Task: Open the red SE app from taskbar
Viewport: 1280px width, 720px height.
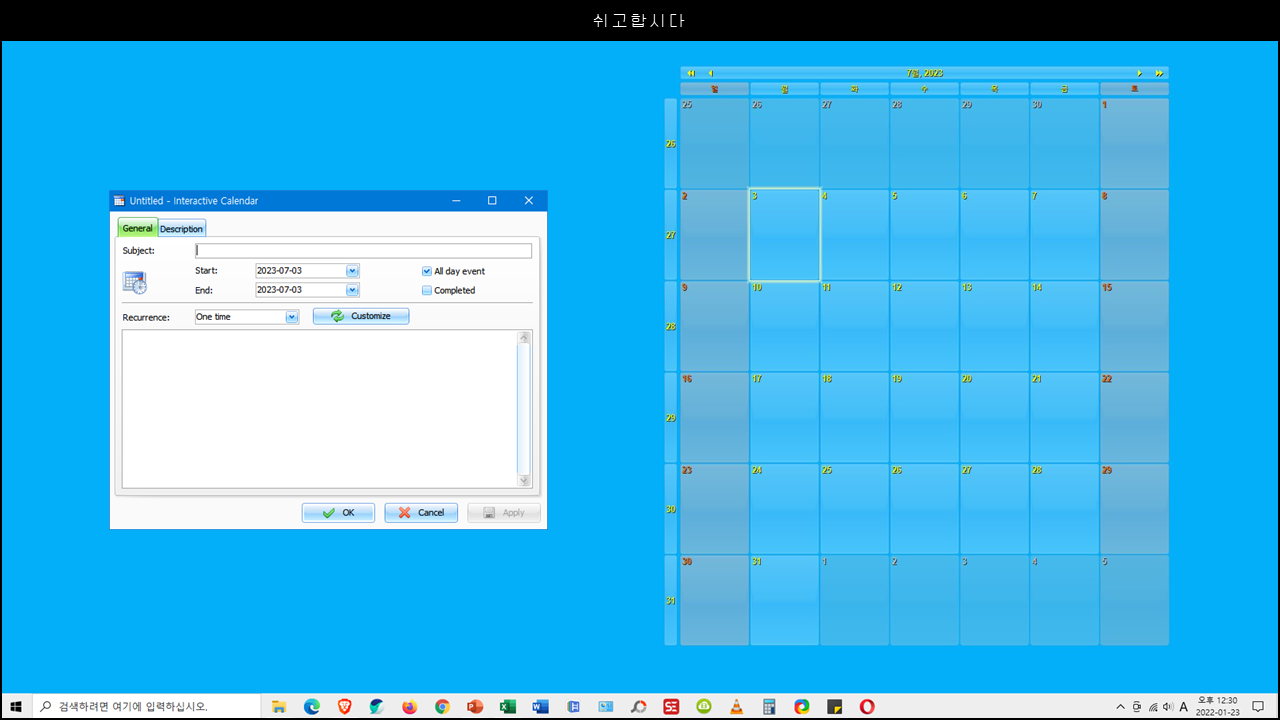Action: 671,706
